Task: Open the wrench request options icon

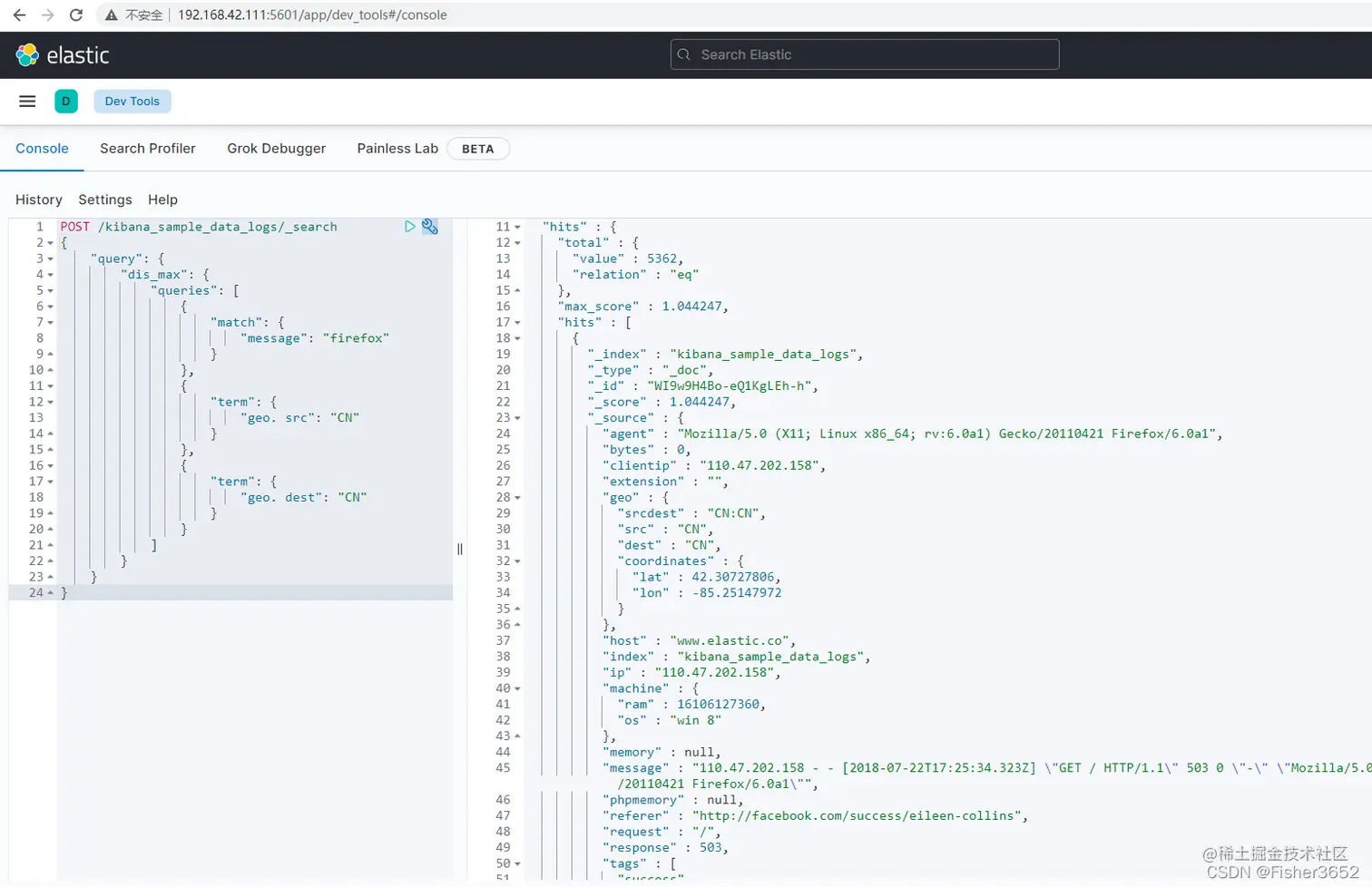Action: 430,227
